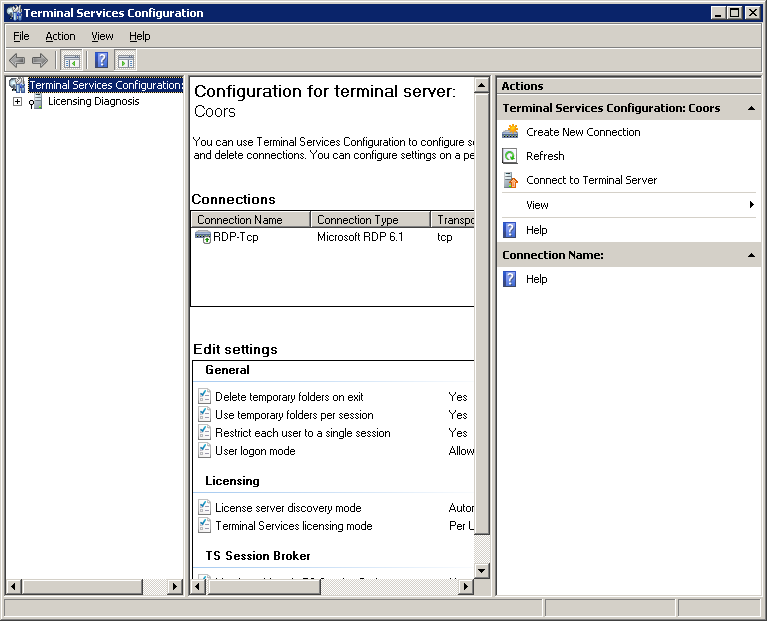Toggle the Show/Hide Console Tree toolbar icon

(72, 61)
